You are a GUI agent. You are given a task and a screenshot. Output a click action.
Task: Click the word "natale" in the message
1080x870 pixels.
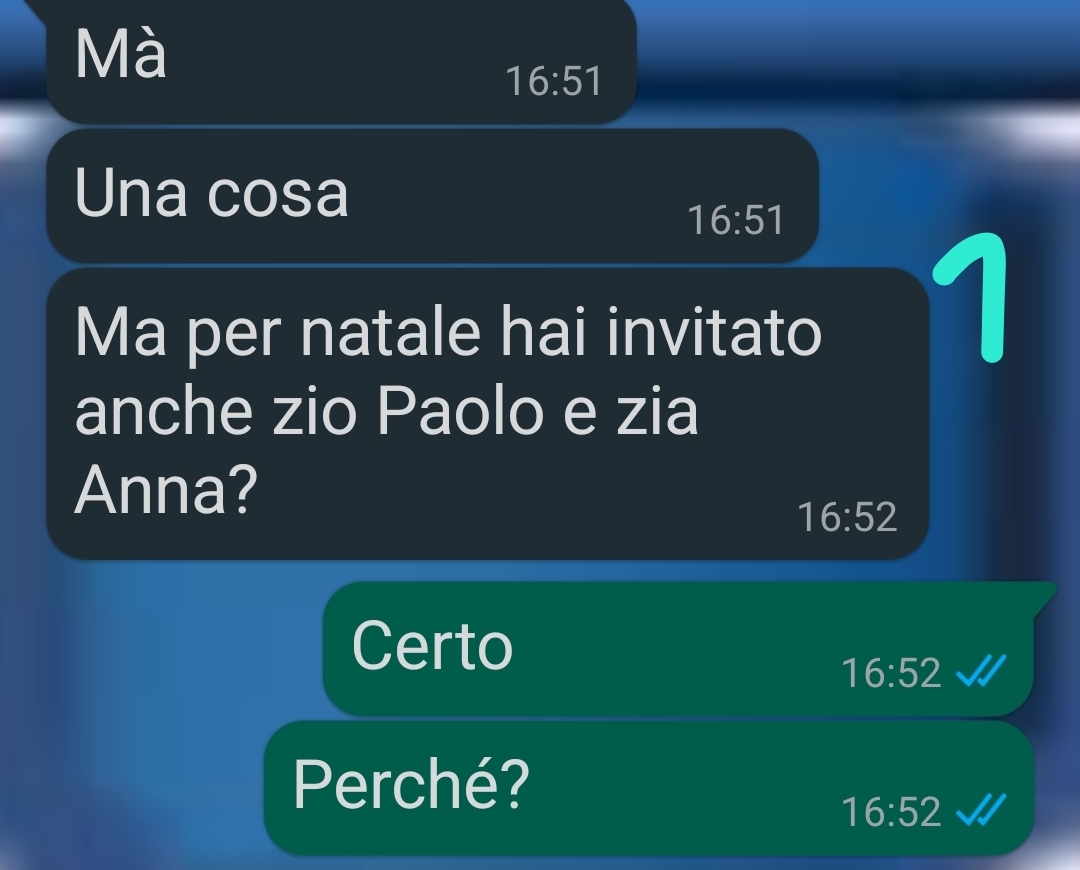(391, 332)
